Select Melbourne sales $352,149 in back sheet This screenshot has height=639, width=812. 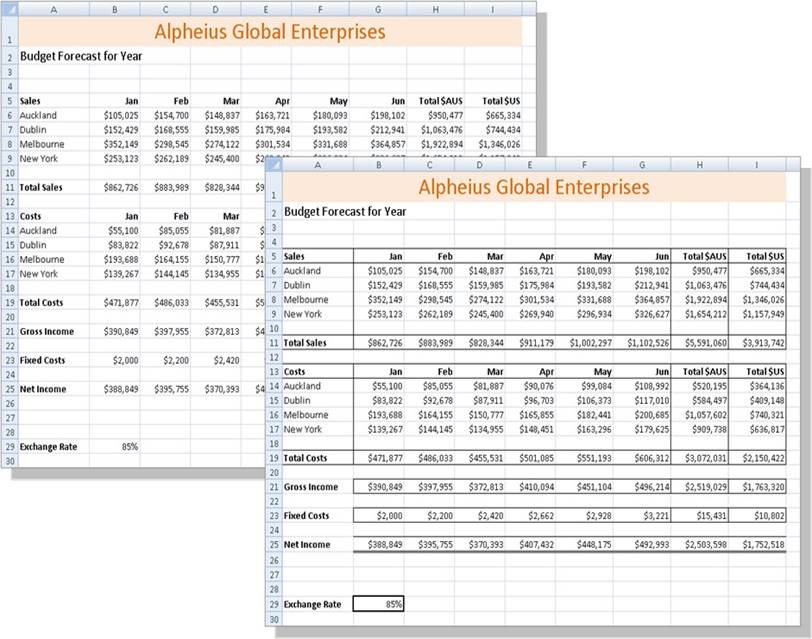(x=114, y=144)
